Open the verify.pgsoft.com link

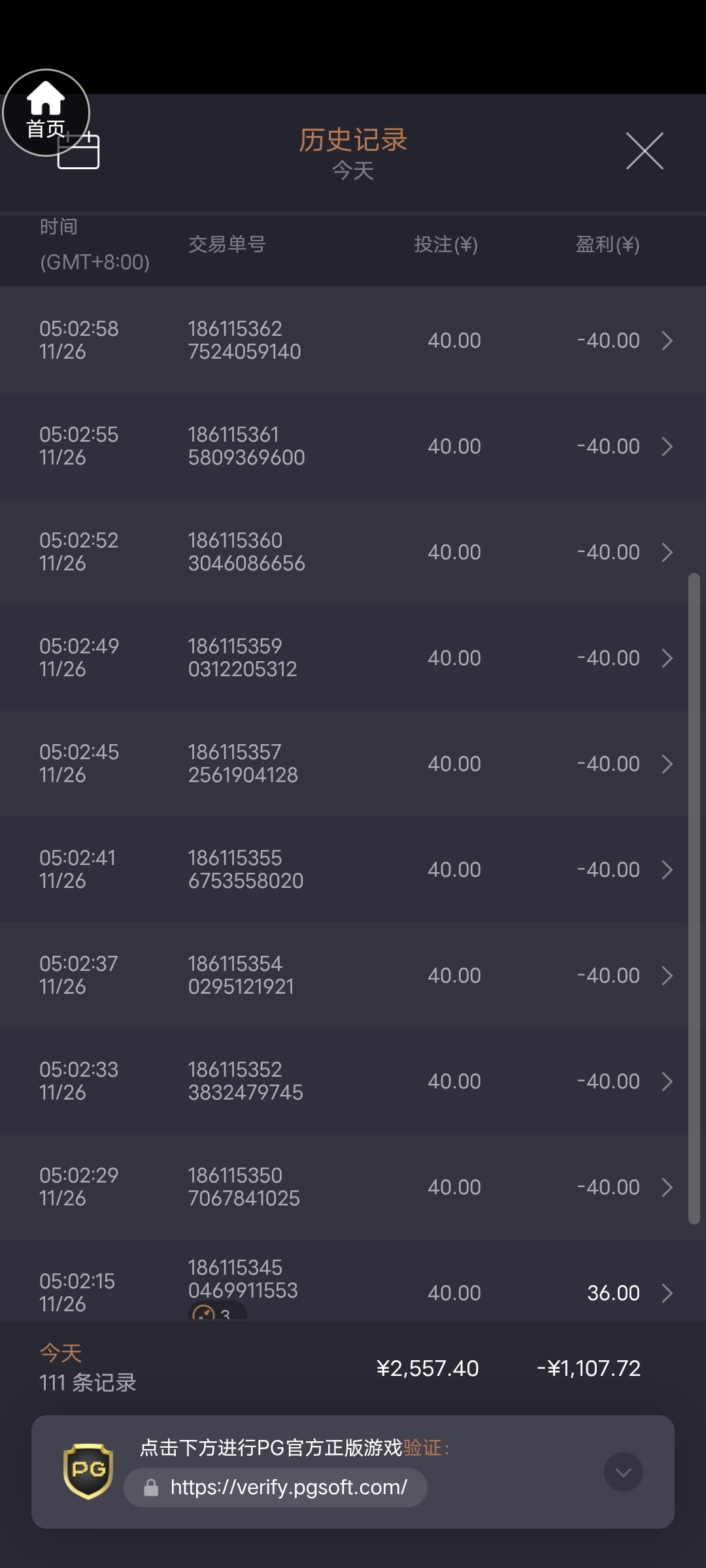point(288,1488)
